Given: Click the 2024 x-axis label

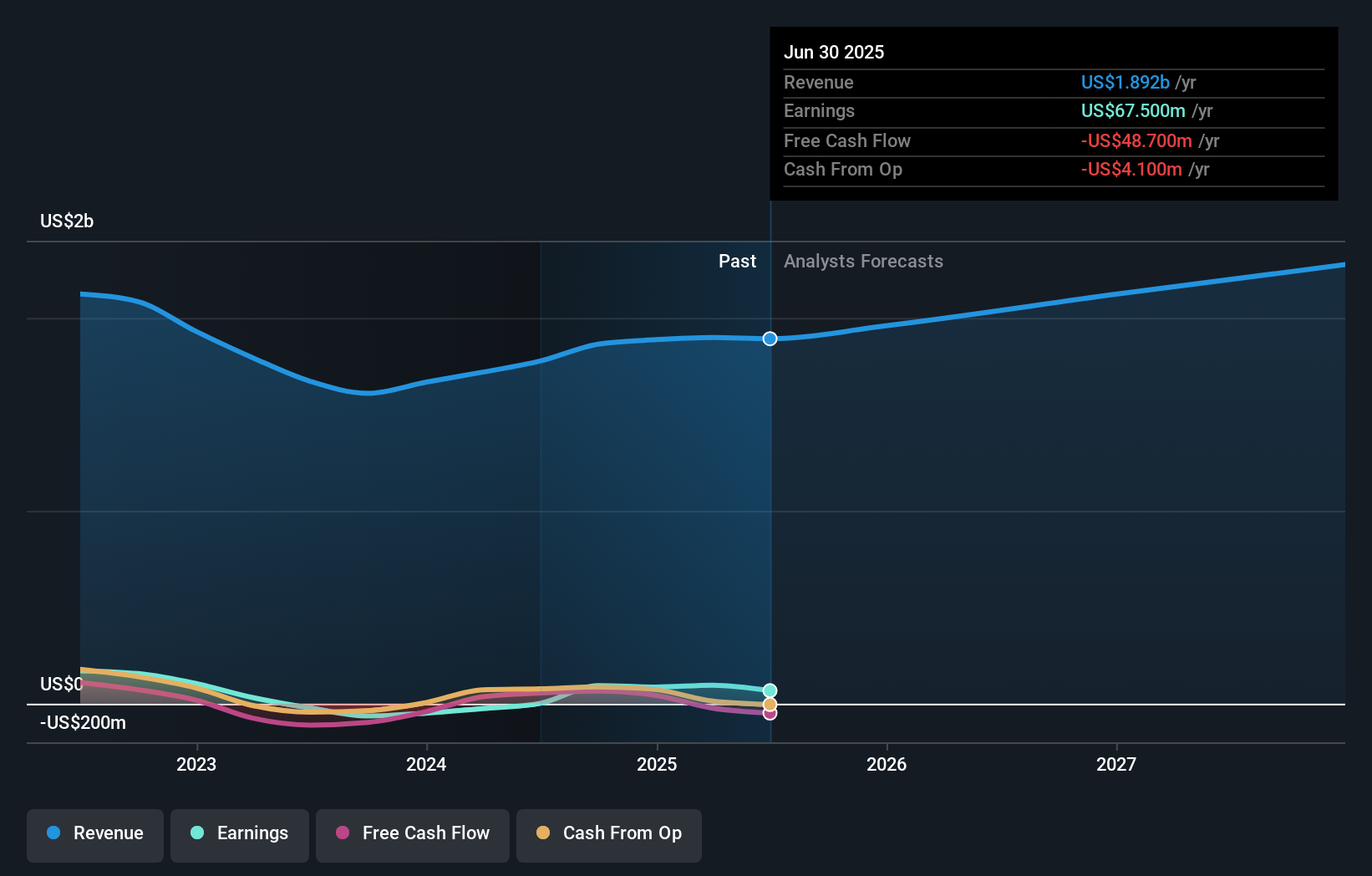Looking at the screenshot, I should [426, 764].
